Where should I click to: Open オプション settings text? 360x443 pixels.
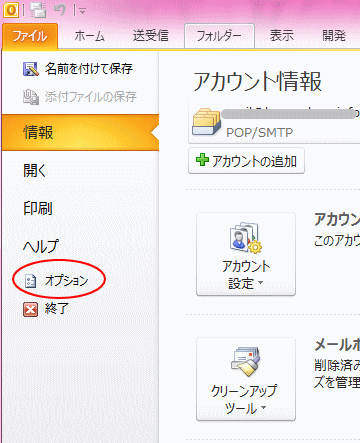coord(67,281)
